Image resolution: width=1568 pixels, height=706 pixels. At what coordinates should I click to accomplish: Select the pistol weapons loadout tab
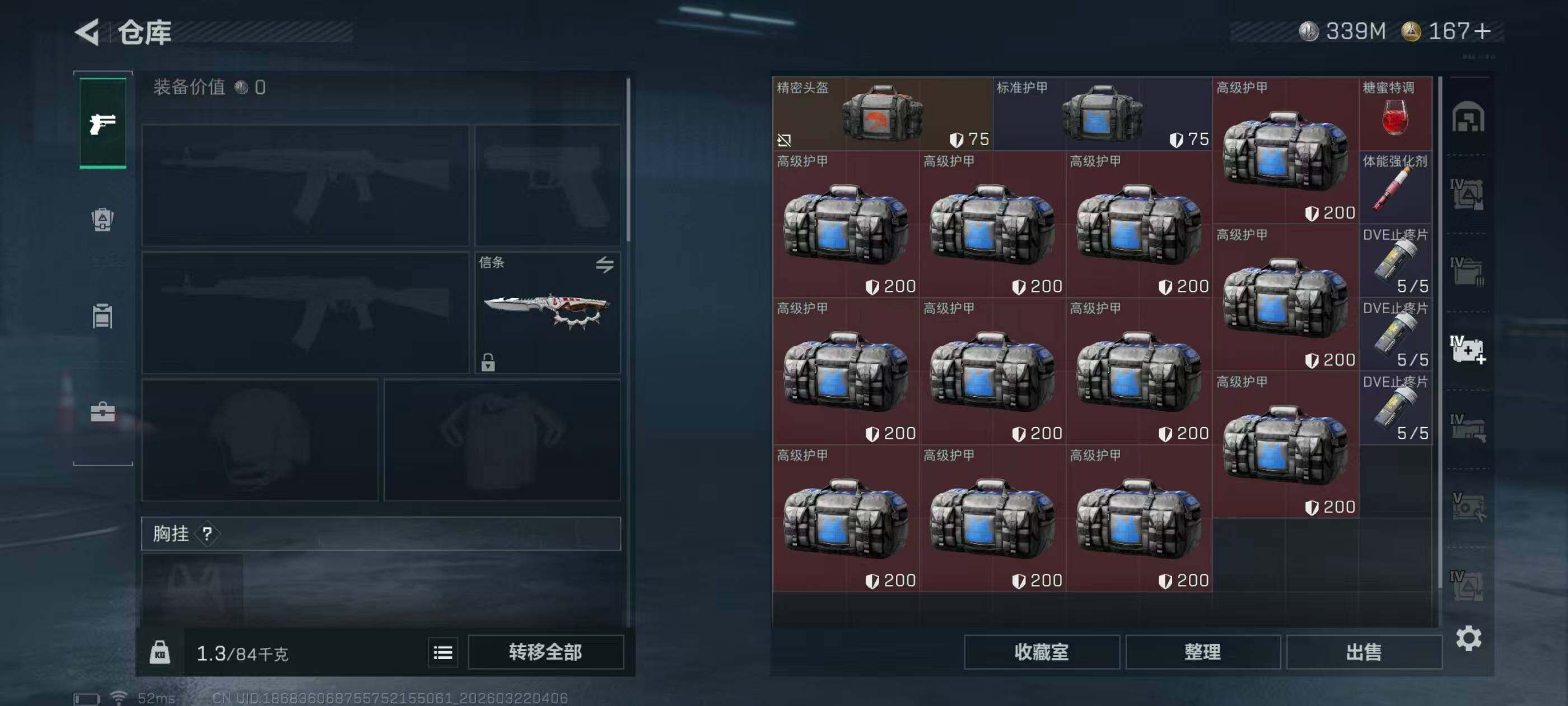click(103, 123)
